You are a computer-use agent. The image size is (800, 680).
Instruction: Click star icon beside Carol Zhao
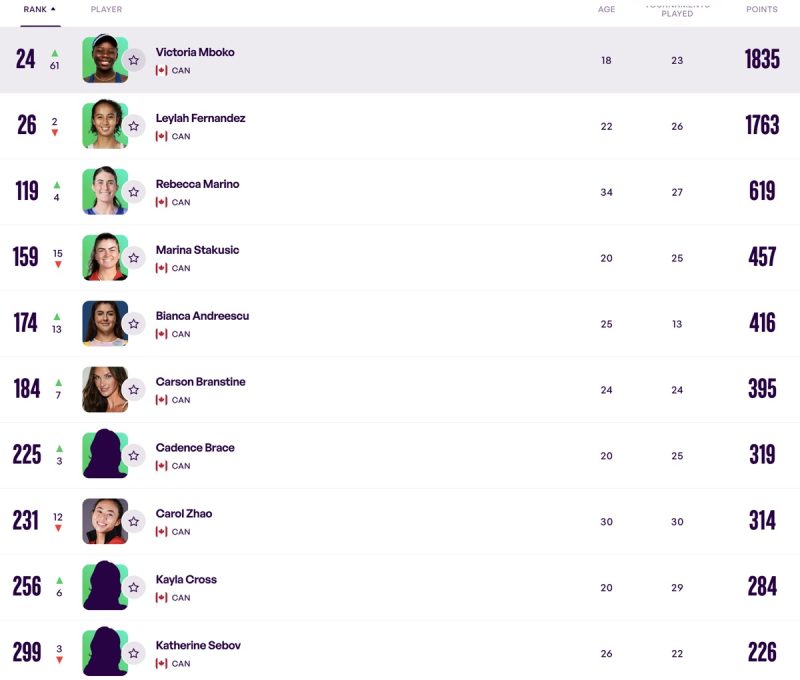click(x=134, y=521)
